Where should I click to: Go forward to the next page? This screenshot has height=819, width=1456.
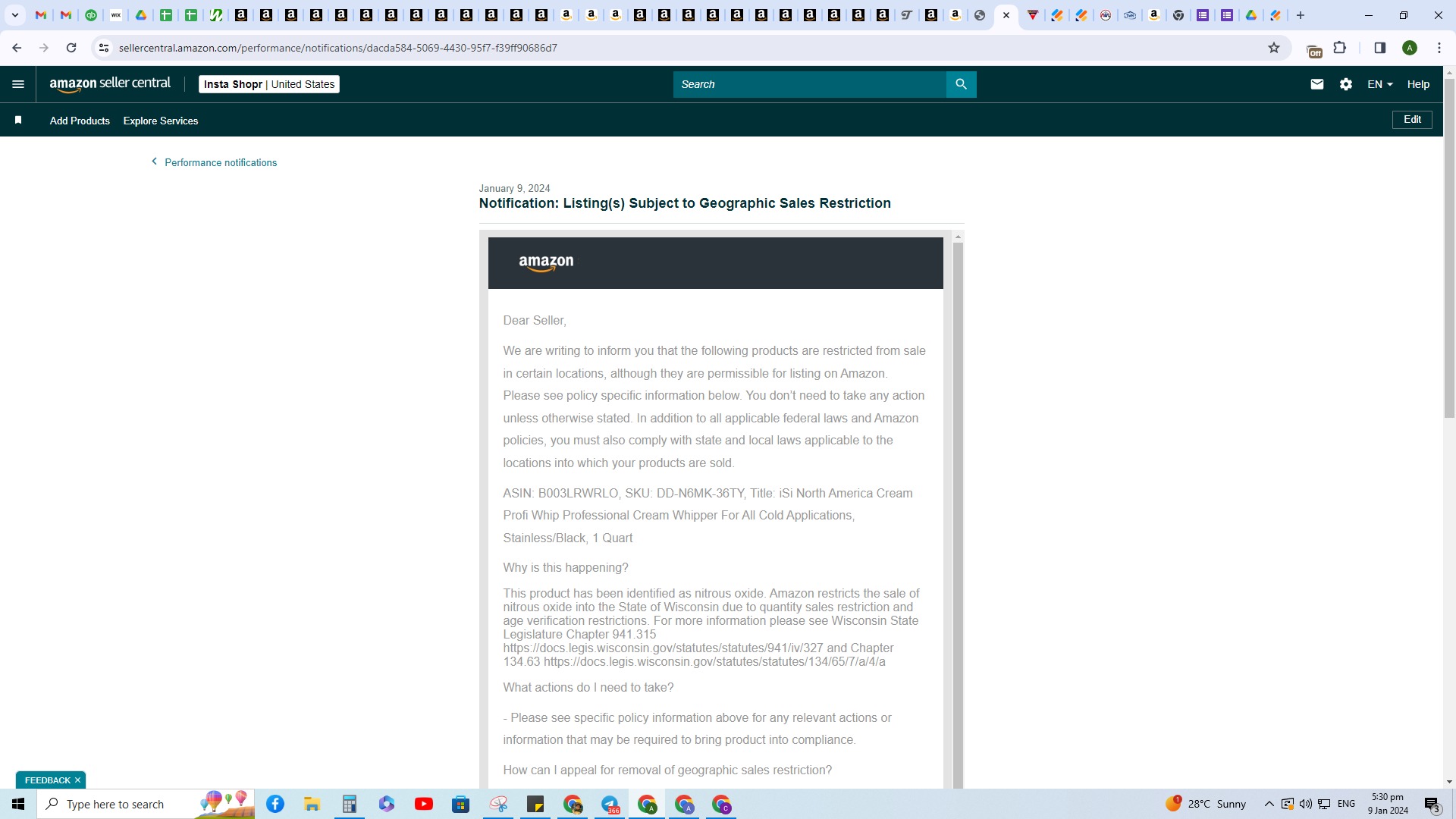click(x=44, y=48)
